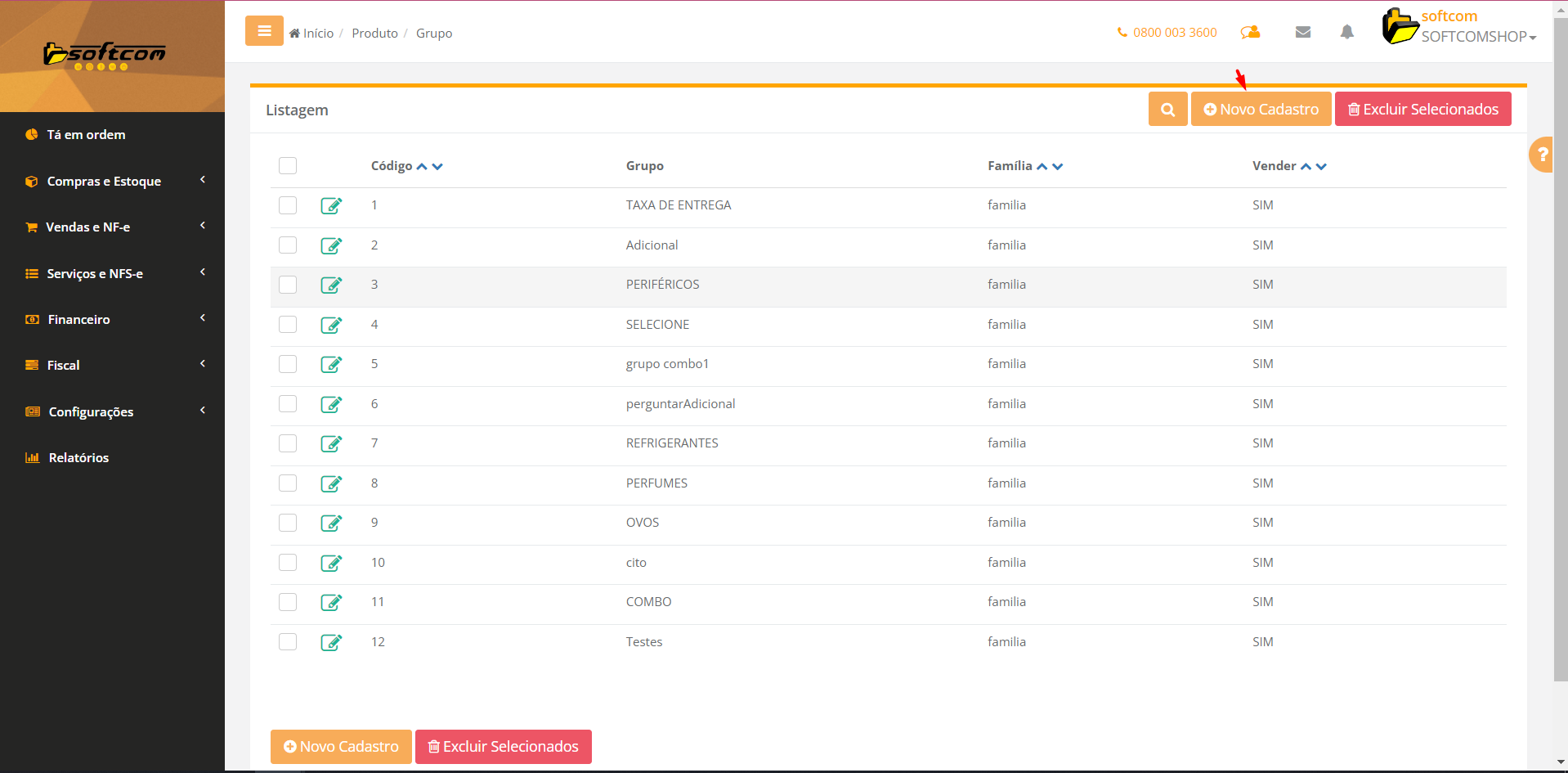Image resolution: width=1568 pixels, height=773 pixels.
Task: Open the search magnifier button
Action: click(1167, 110)
